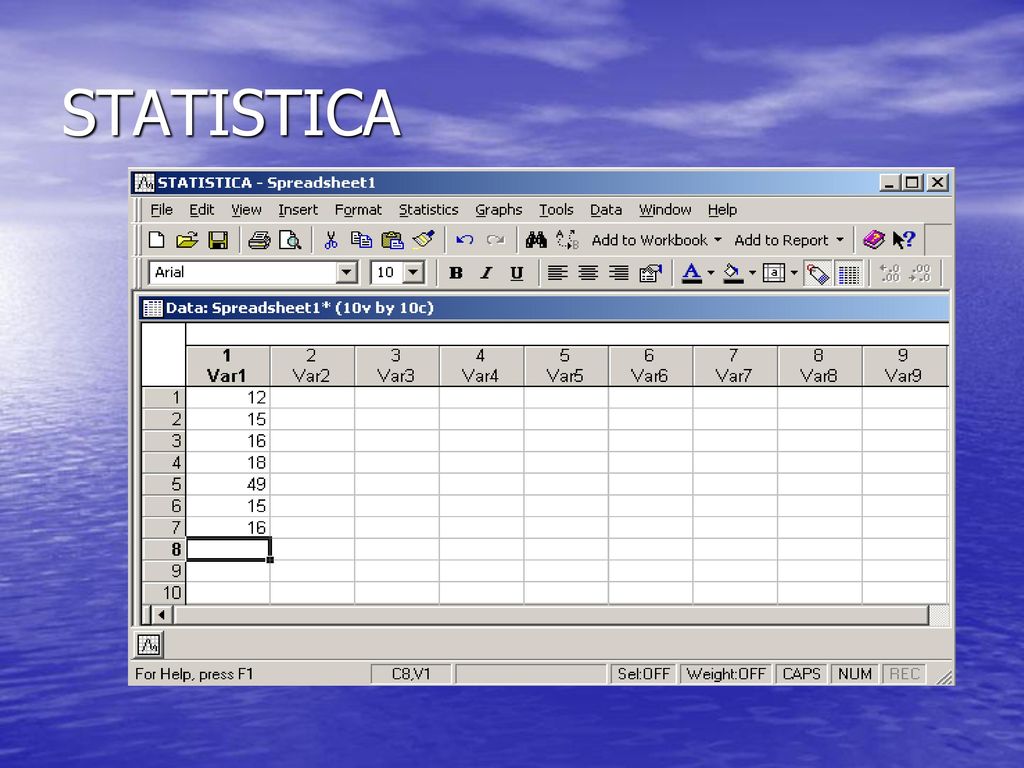Open the Graphs menu
Viewport: 1024px width, 768px height.
pos(498,210)
